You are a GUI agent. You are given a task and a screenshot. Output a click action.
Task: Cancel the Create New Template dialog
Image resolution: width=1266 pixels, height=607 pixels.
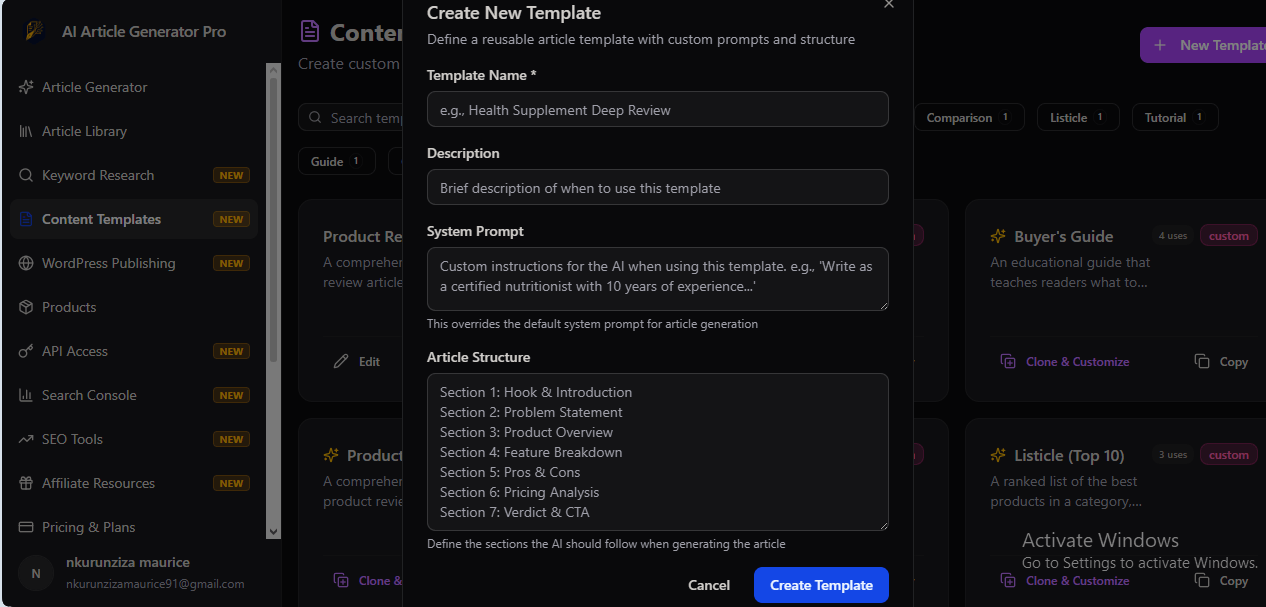[709, 585]
